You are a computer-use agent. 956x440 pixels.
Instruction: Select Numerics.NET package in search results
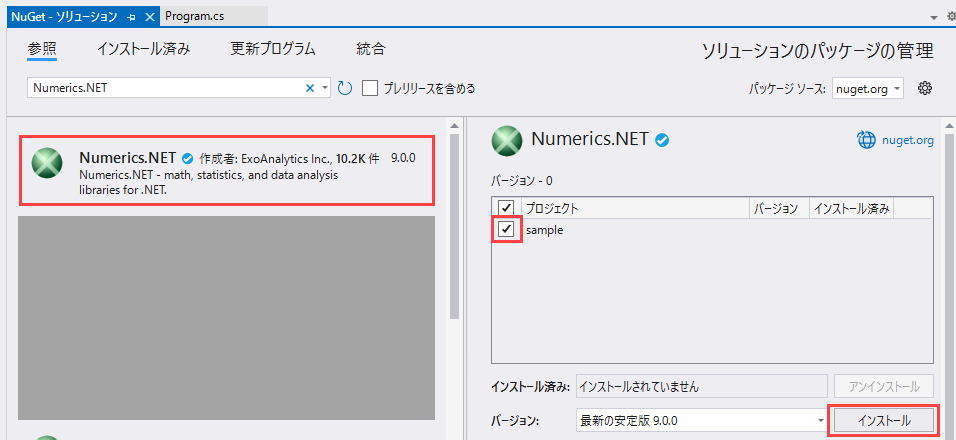pos(226,170)
